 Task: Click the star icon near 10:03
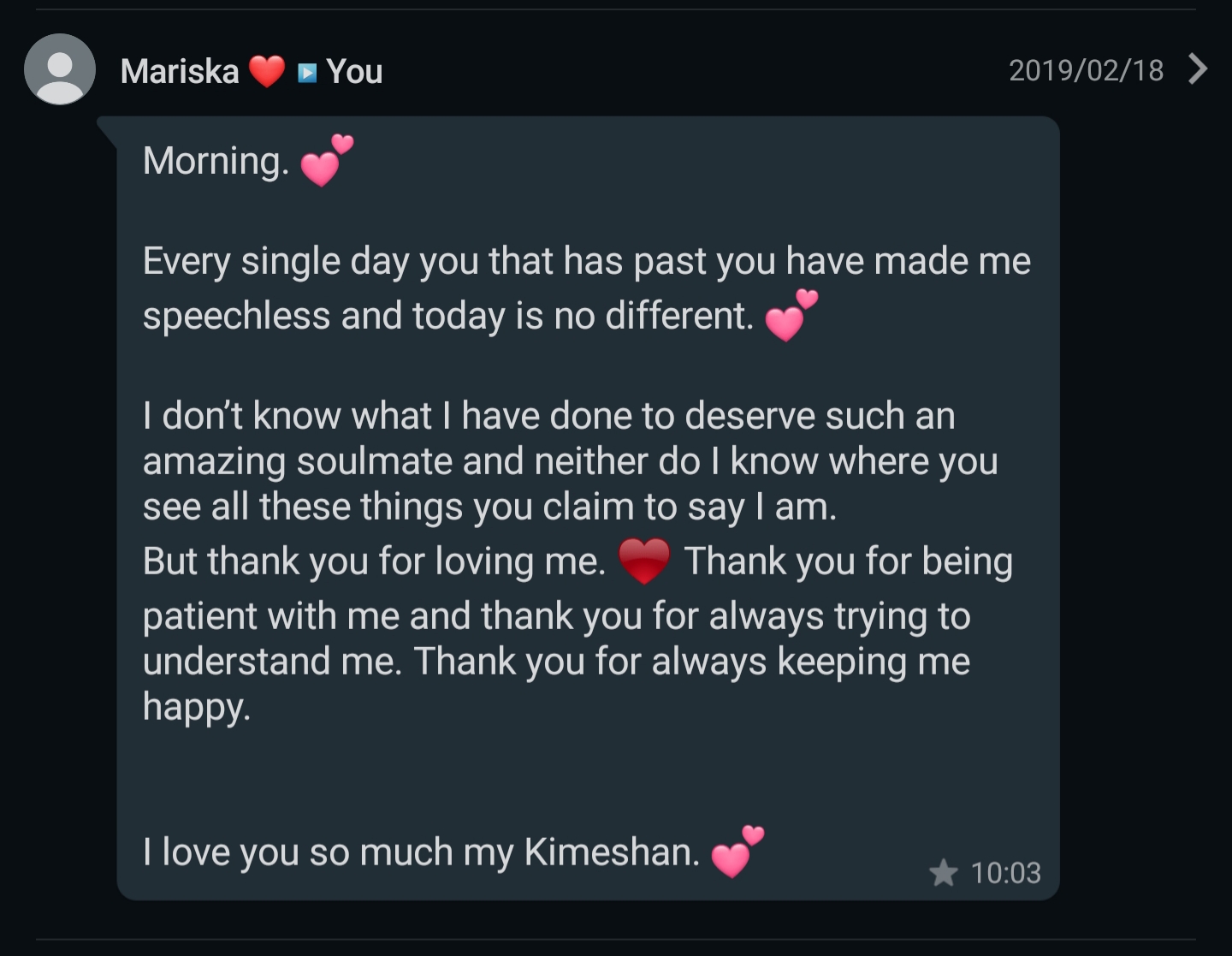[943, 872]
